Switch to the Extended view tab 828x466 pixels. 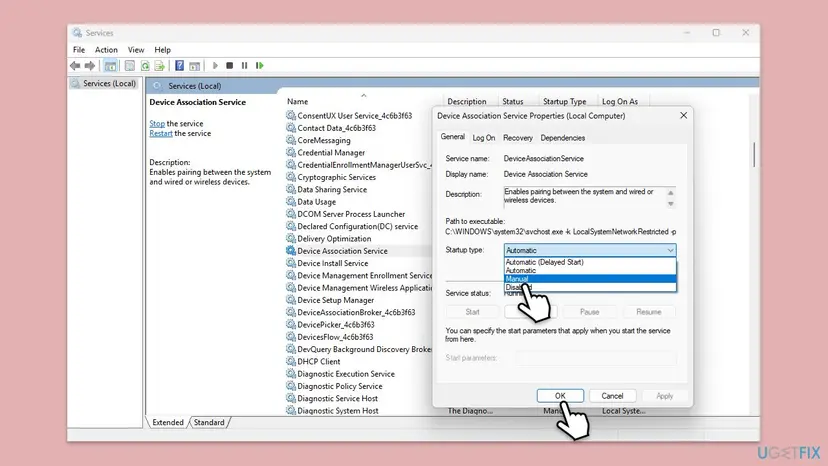point(168,422)
